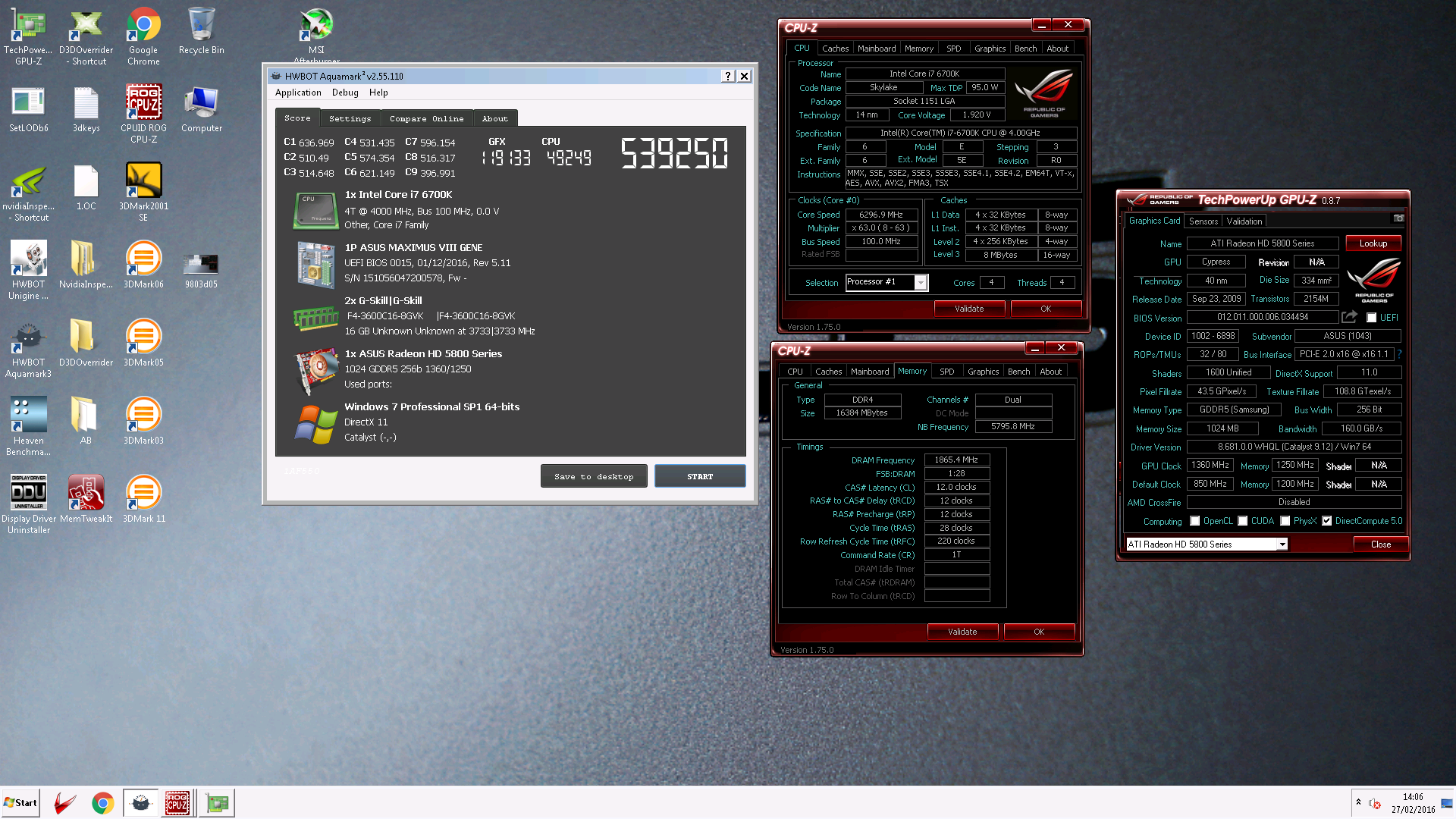Open SPD tab in bottom CPU-Z window

coord(946,372)
